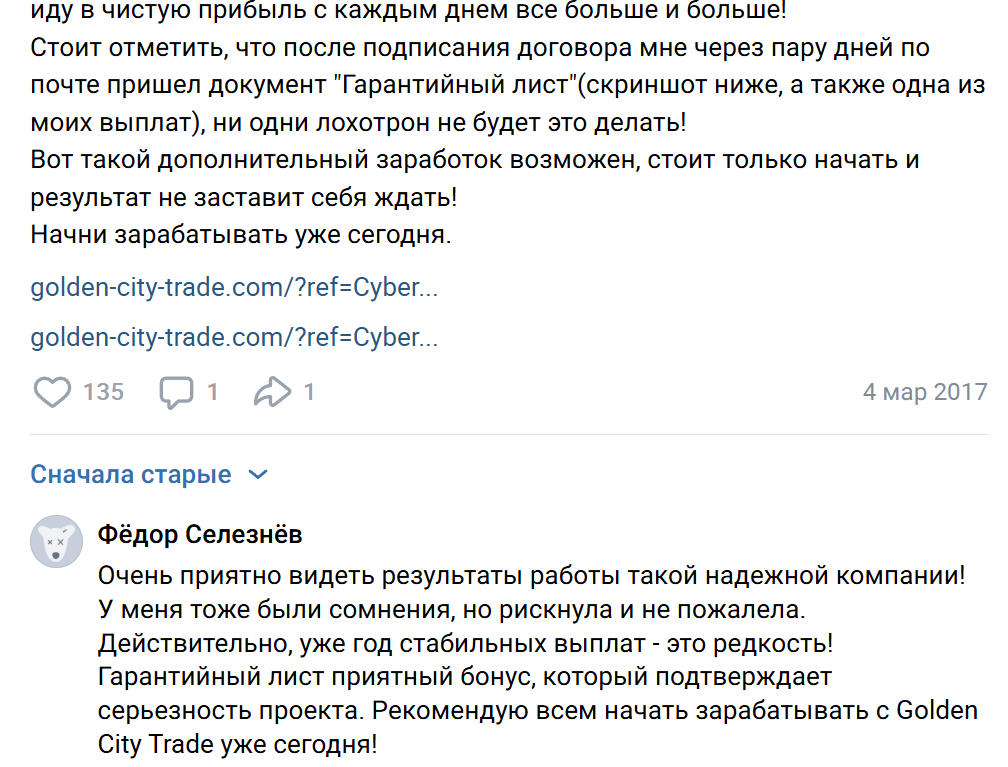Click the like count 135
The height and width of the screenshot is (767, 1008).
pyautogui.click(x=103, y=391)
